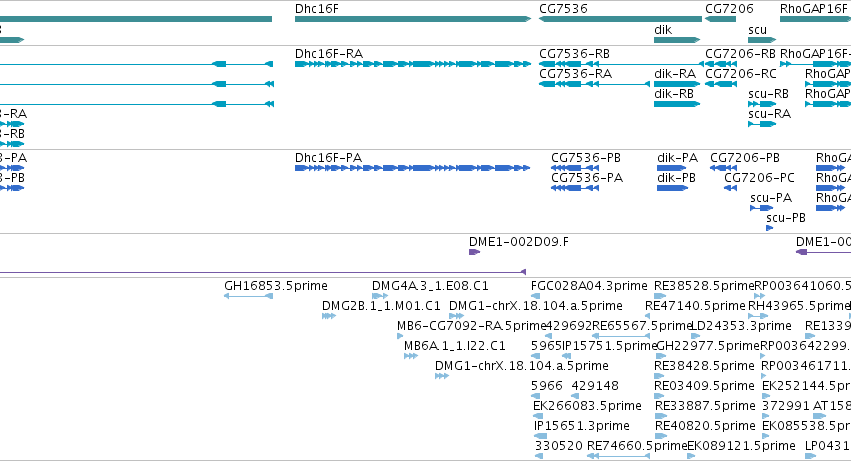Click the scu gene arrow glyph
851x461 pixels.
pos(762,40)
